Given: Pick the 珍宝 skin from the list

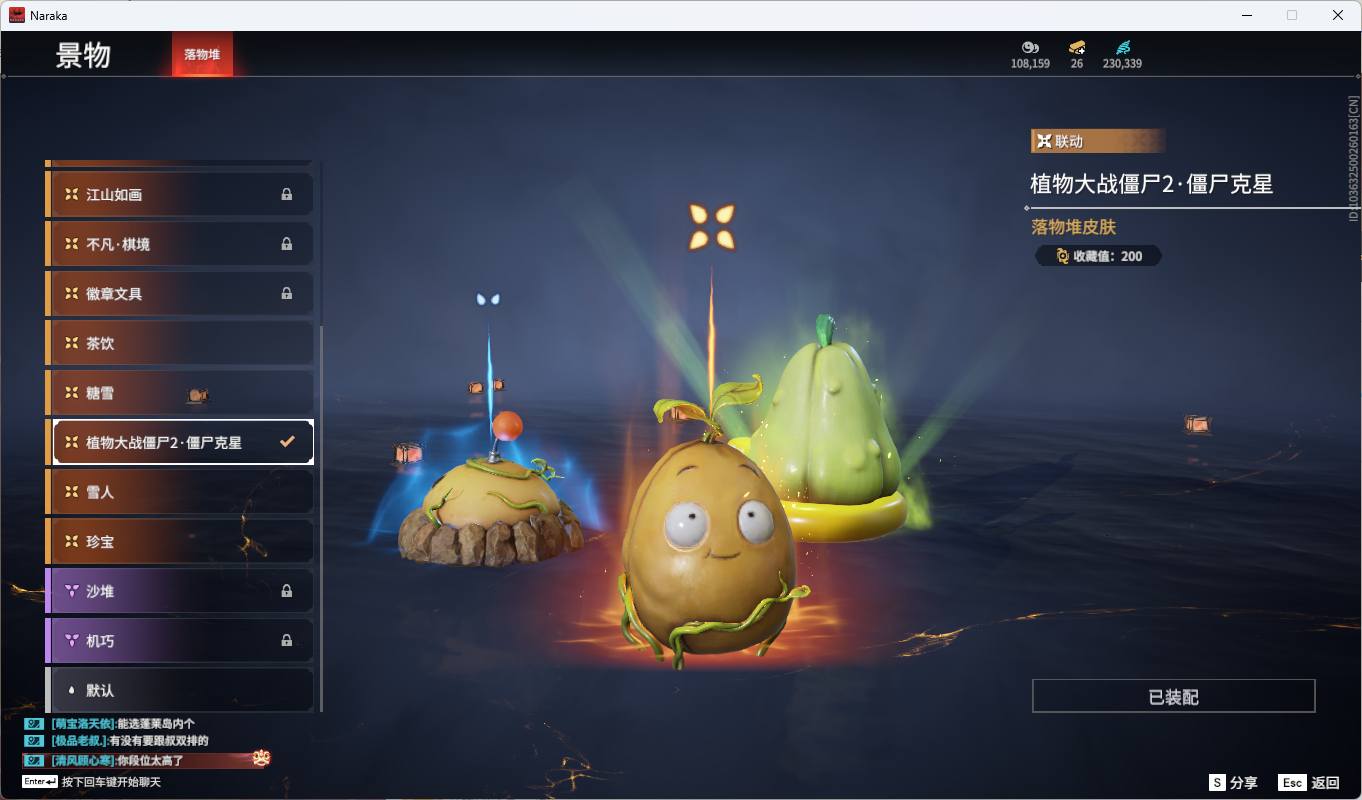Looking at the screenshot, I should click(x=180, y=541).
